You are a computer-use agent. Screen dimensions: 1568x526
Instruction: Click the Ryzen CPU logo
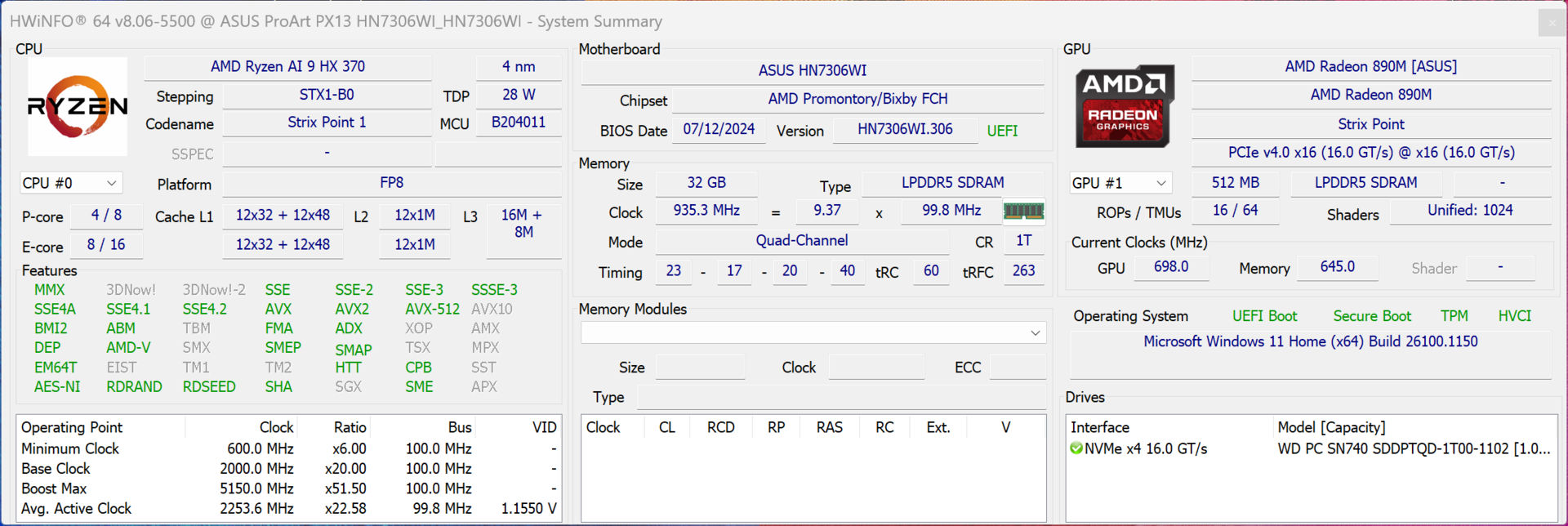[x=78, y=106]
